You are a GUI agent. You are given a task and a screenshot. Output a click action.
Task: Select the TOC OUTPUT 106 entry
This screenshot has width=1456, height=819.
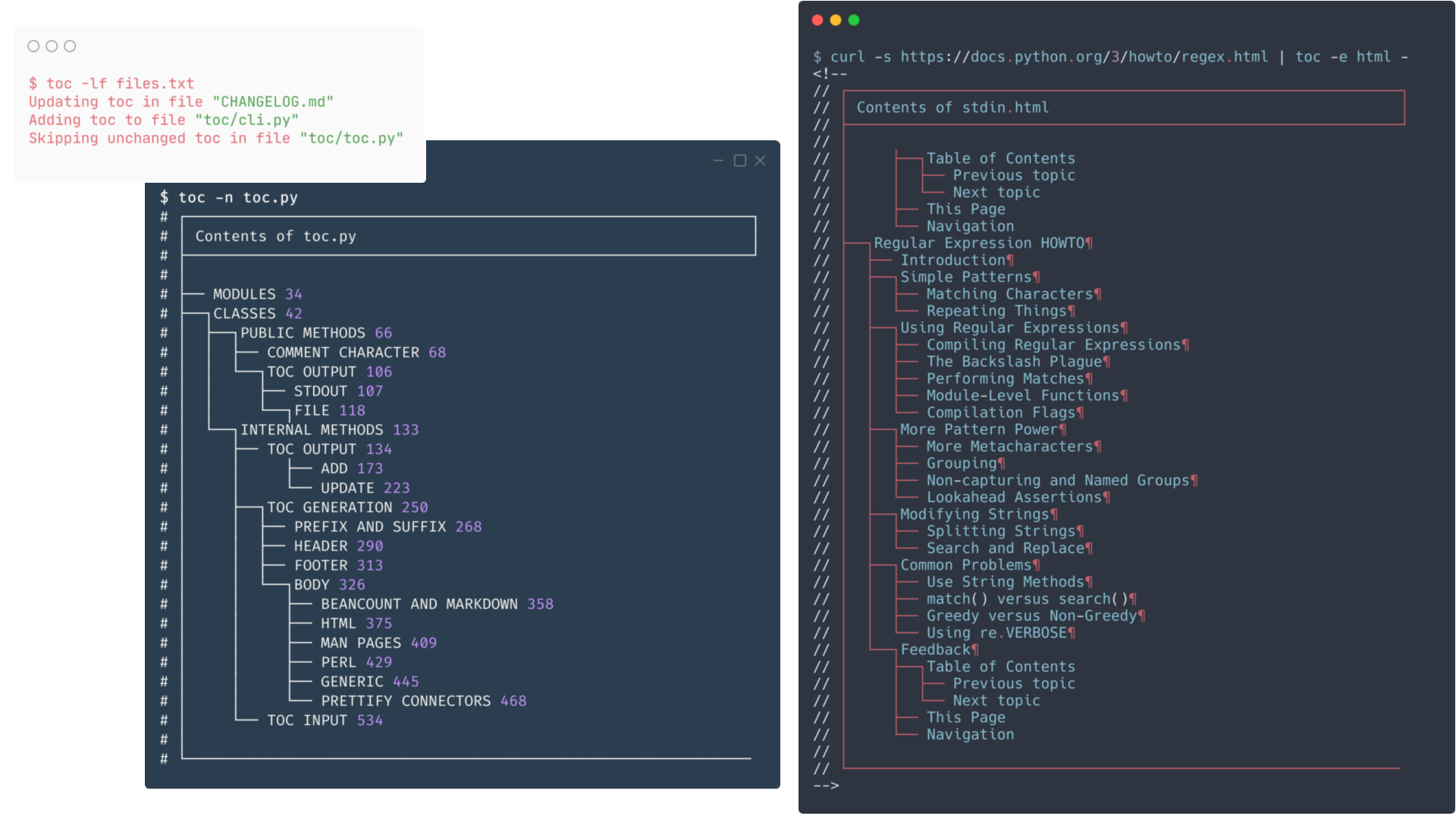tap(330, 372)
